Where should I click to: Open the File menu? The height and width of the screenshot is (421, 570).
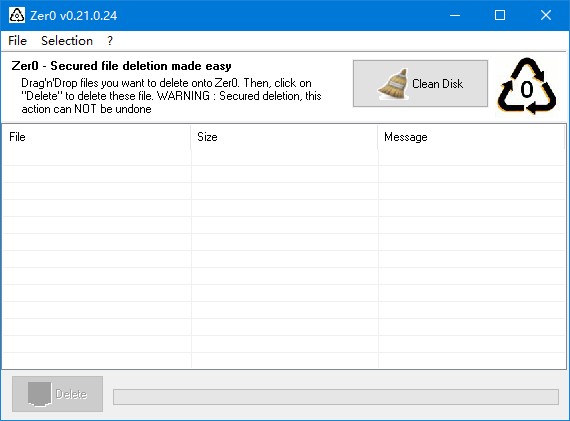(17, 41)
